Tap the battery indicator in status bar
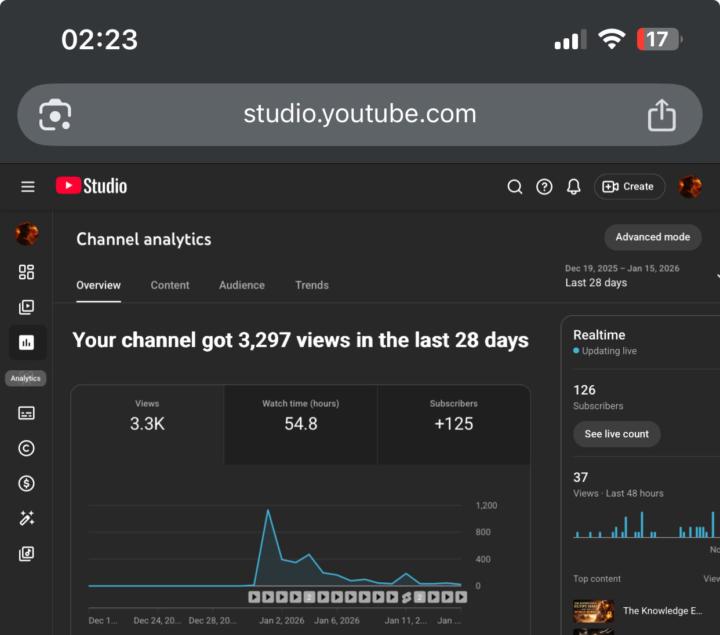This screenshot has height=635, width=720. point(659,39)
